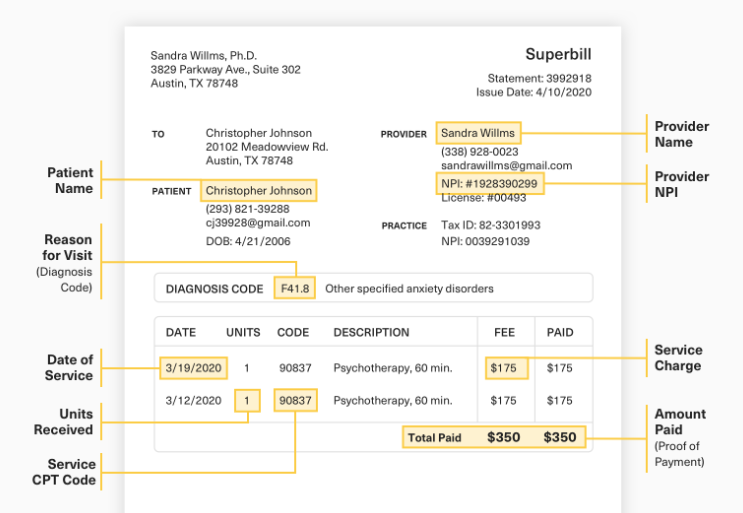This screenshot has height=513, width=743.
Task: Select the highlighted units value in second row
Action: pyautogui.click(x=247, y=401)
